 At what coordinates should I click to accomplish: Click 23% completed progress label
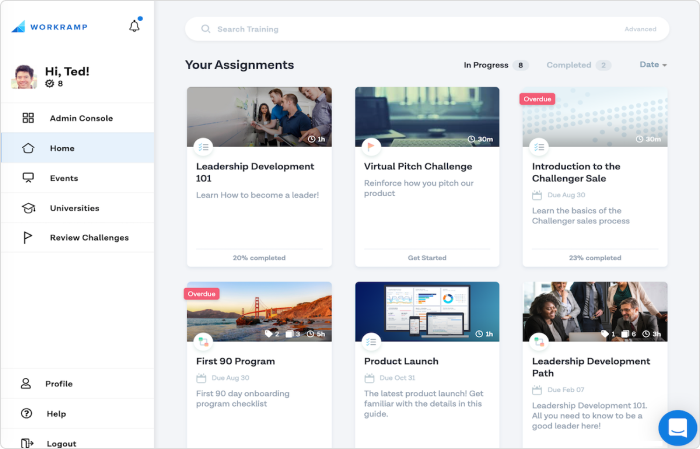(595, 258)
